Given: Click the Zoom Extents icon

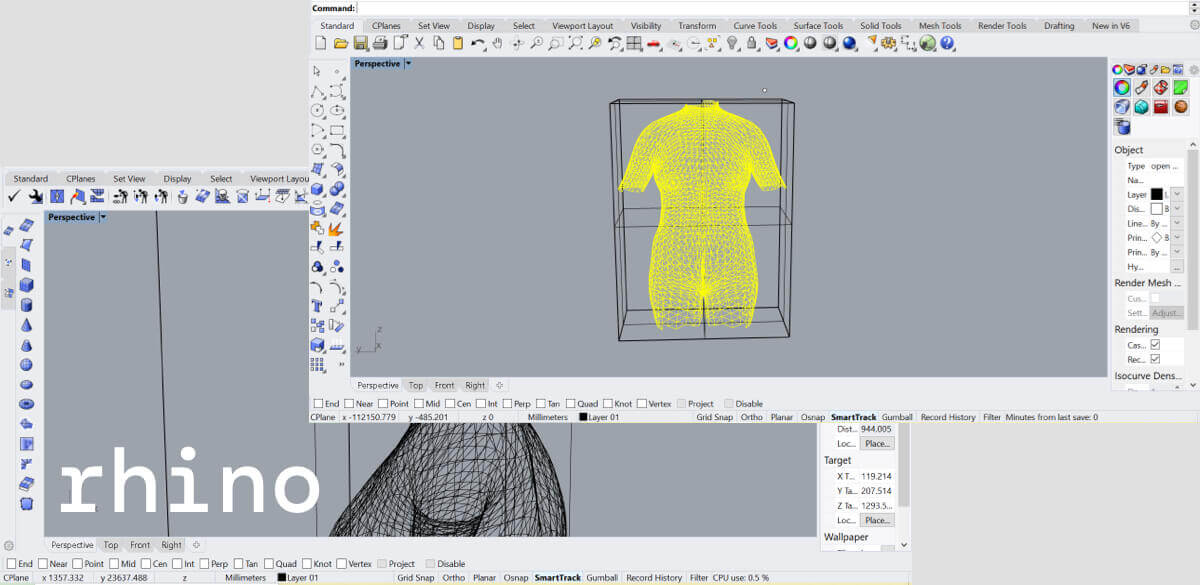Looking at the screenshot, I should pyautogui.click(x=576, y=43).
